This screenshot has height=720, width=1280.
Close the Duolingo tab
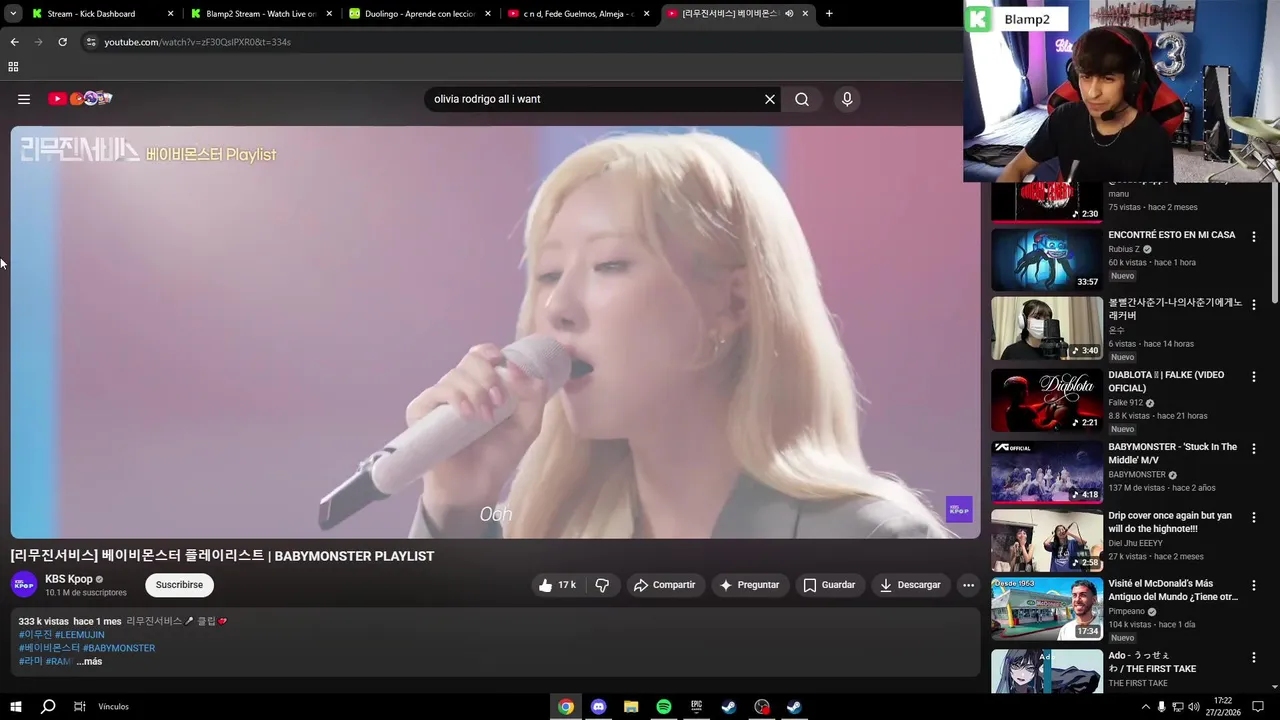[488, 14]
